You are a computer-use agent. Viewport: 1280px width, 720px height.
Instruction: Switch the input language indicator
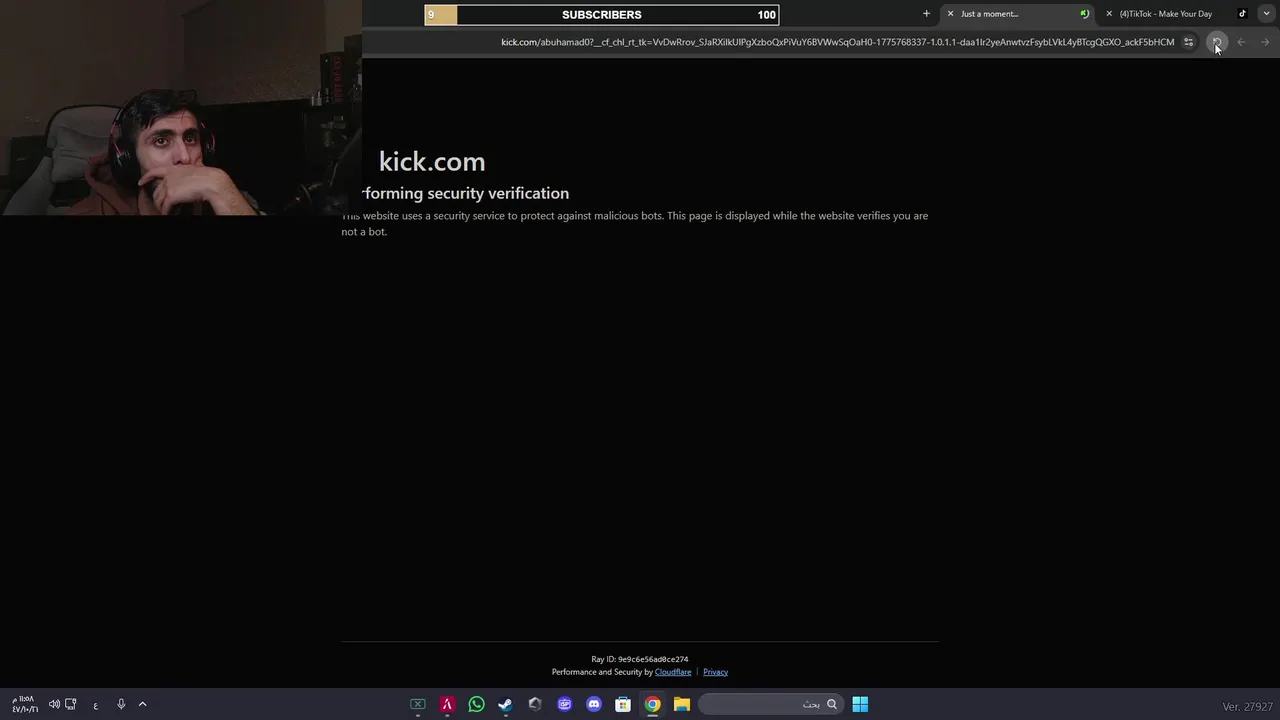click(x=96, y=705)
